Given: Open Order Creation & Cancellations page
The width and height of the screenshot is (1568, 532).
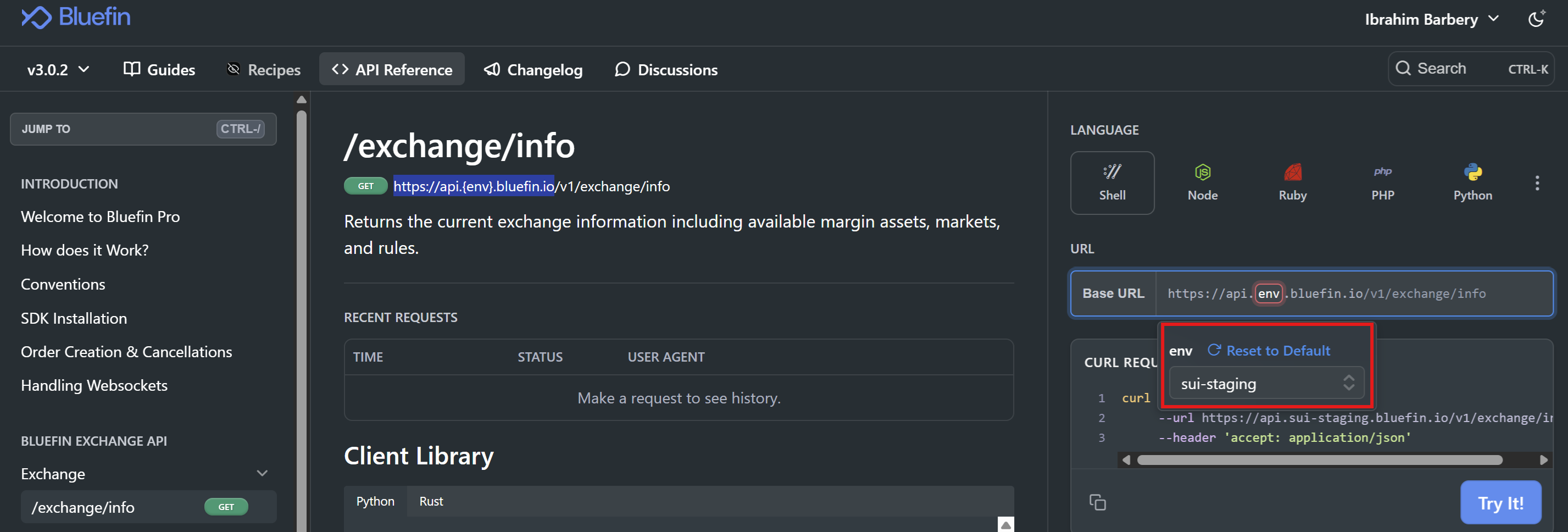Looking at the screenshot, I should coord(126,352).
